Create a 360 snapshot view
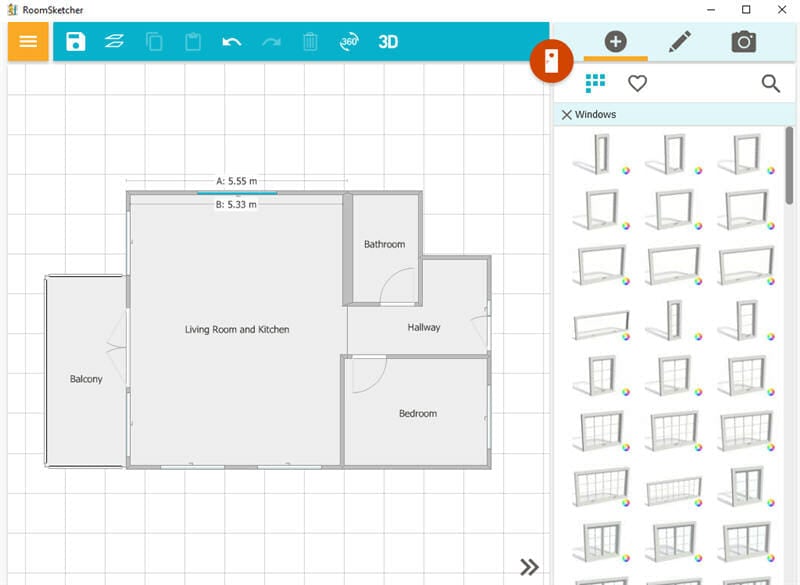This screenshot has height=585, width=800. coord(348,42)
